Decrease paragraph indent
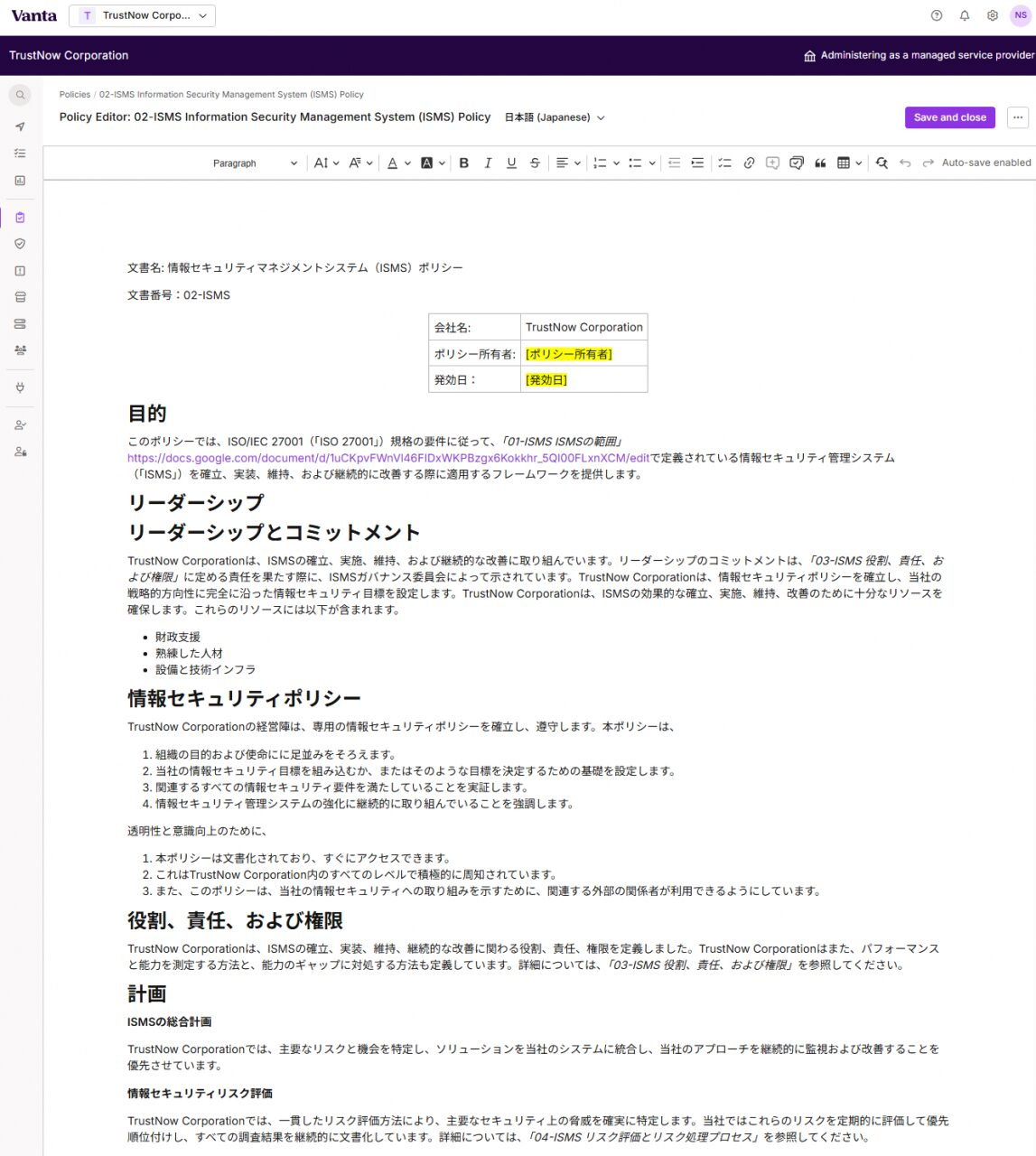This screenshot has height=1156, width=1036. point(674,163)
